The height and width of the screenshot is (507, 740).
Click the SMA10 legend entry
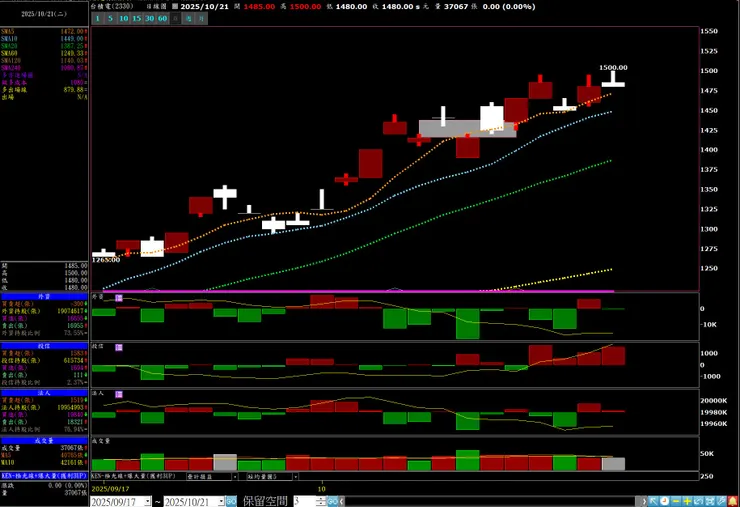[43, 39]
